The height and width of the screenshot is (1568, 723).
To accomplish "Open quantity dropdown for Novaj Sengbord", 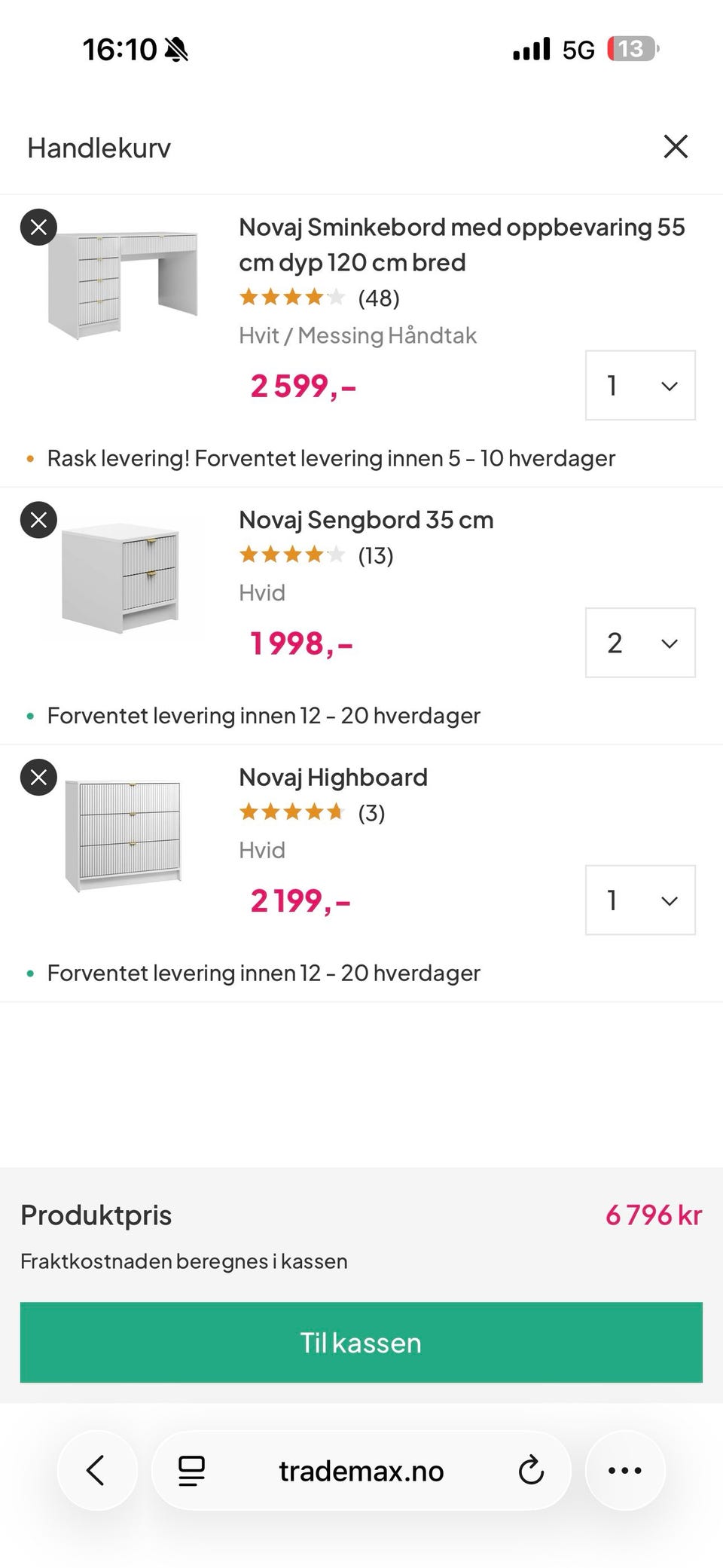I will [639, 643].
